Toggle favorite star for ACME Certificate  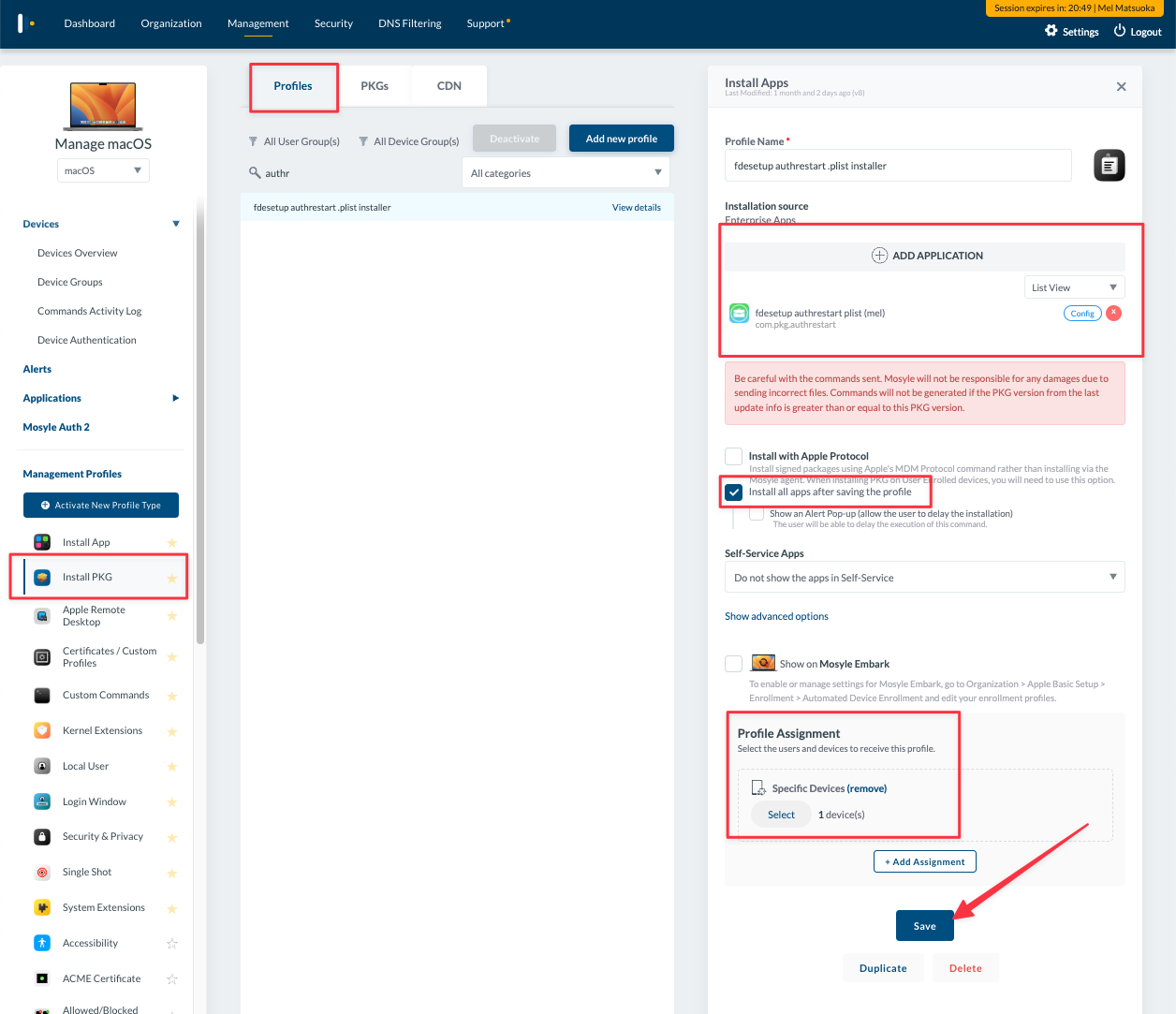click(x=171, y=979)
